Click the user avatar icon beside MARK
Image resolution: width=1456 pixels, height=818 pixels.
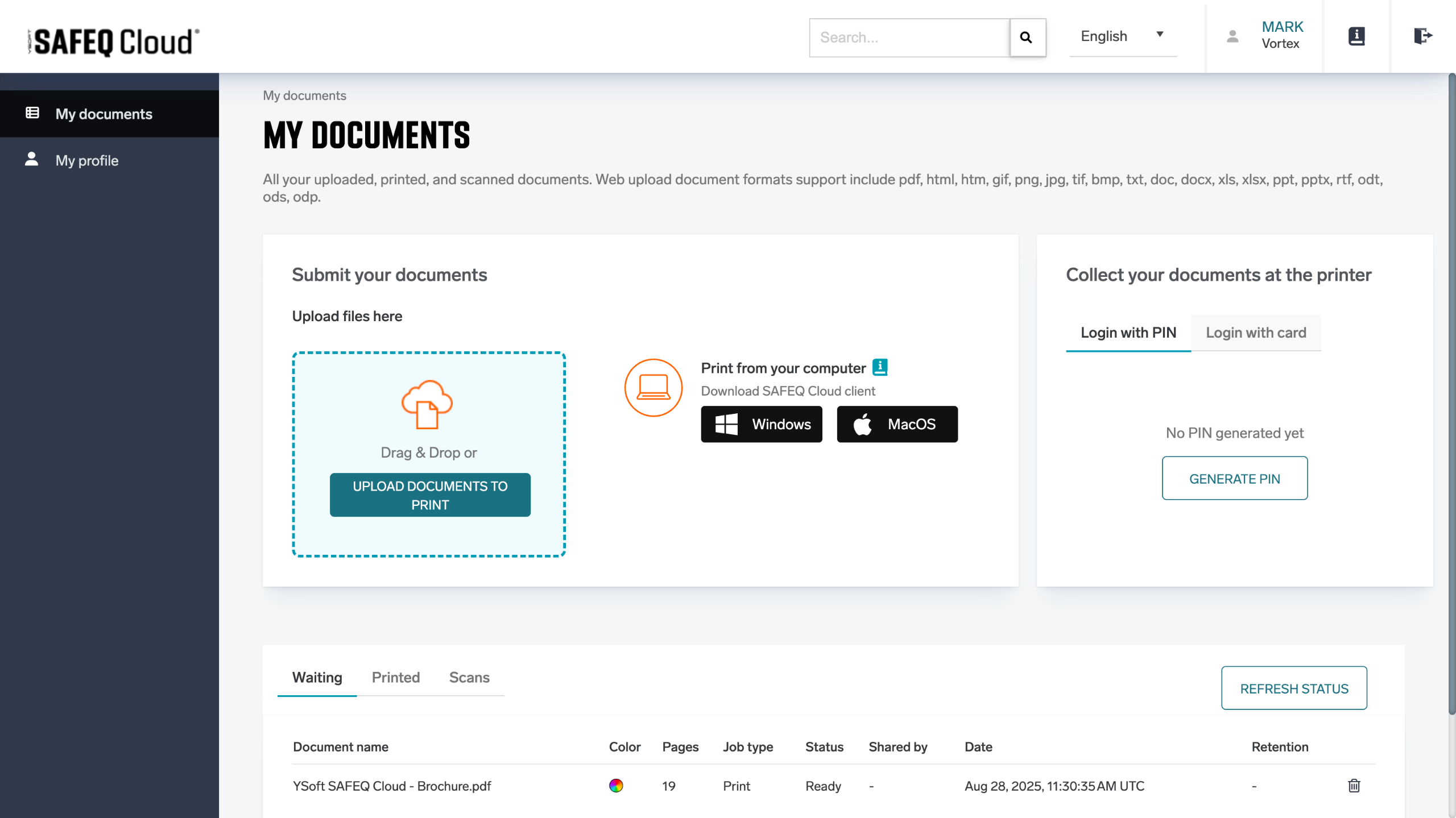(1232, 36)
